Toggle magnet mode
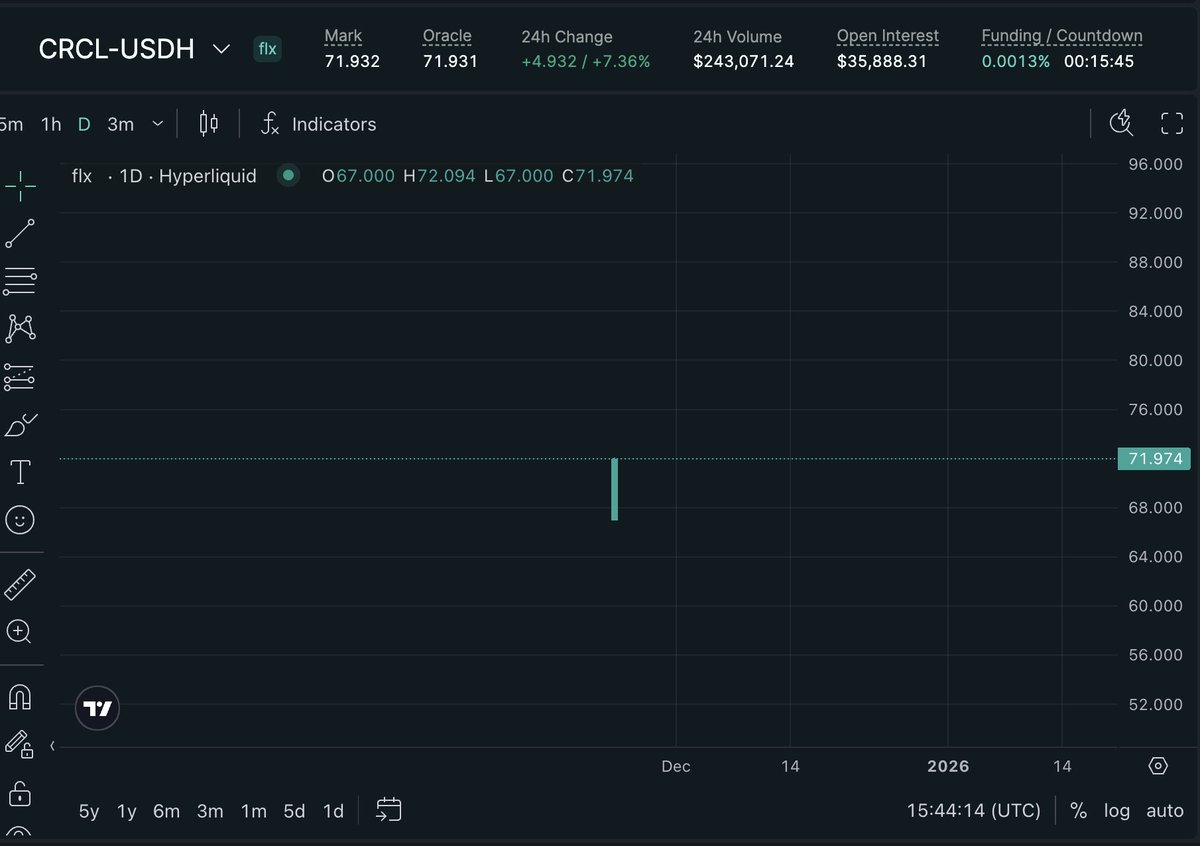This screenshot has height=846, width=1200. pyautogui.click(x=20, y=696)
